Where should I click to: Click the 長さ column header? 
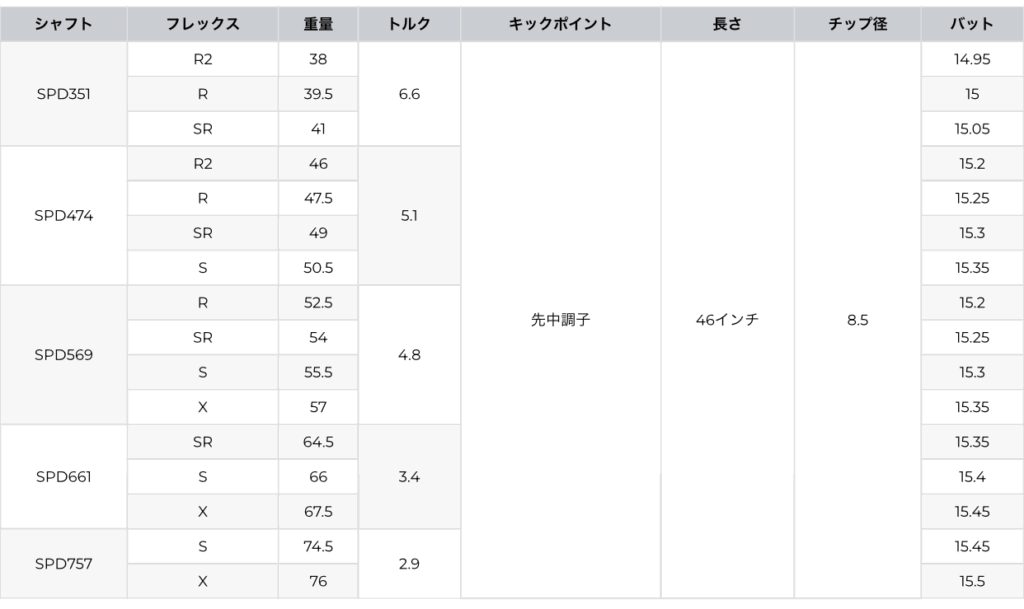pos(727,24)
